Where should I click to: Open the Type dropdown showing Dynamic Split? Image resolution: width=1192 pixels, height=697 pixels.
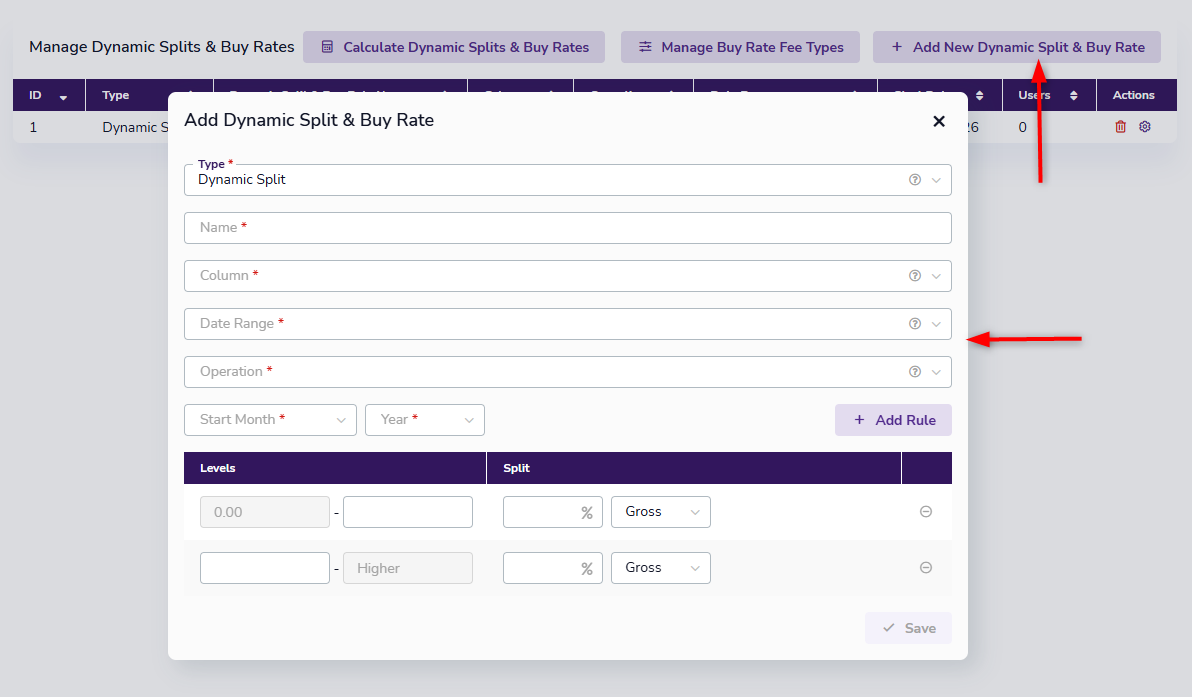point(567,180)
